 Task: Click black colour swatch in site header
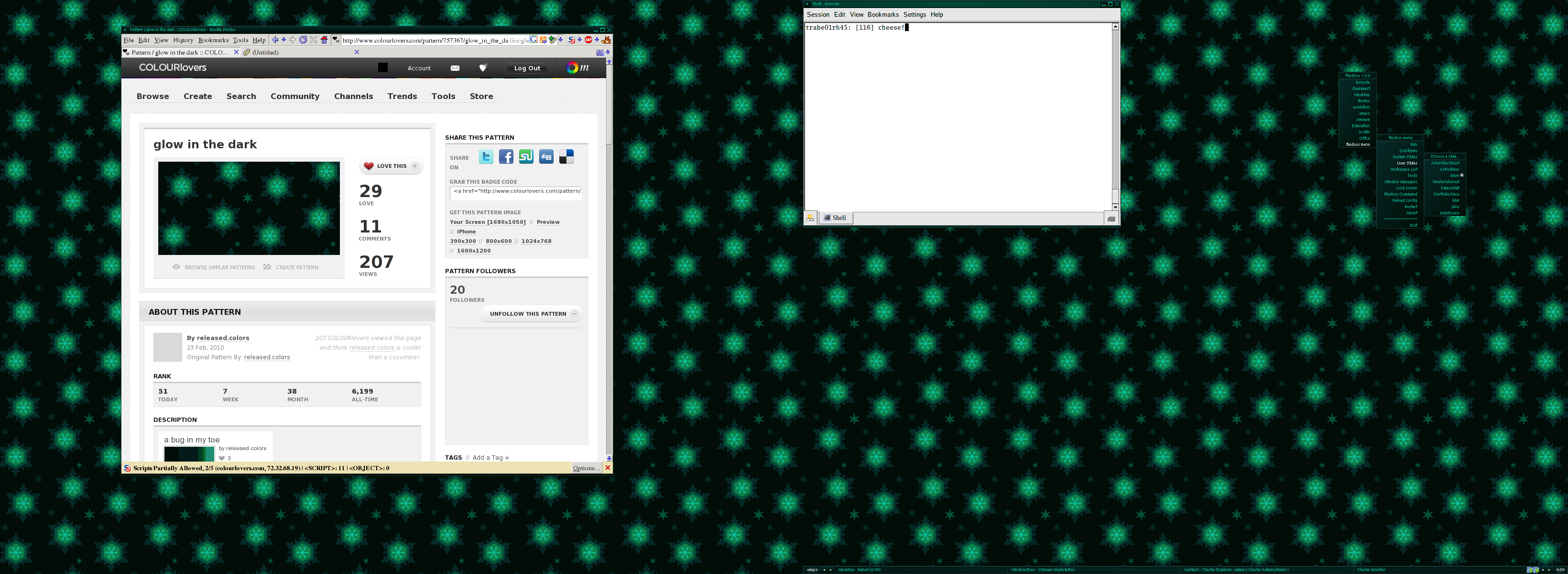(383, 67)
